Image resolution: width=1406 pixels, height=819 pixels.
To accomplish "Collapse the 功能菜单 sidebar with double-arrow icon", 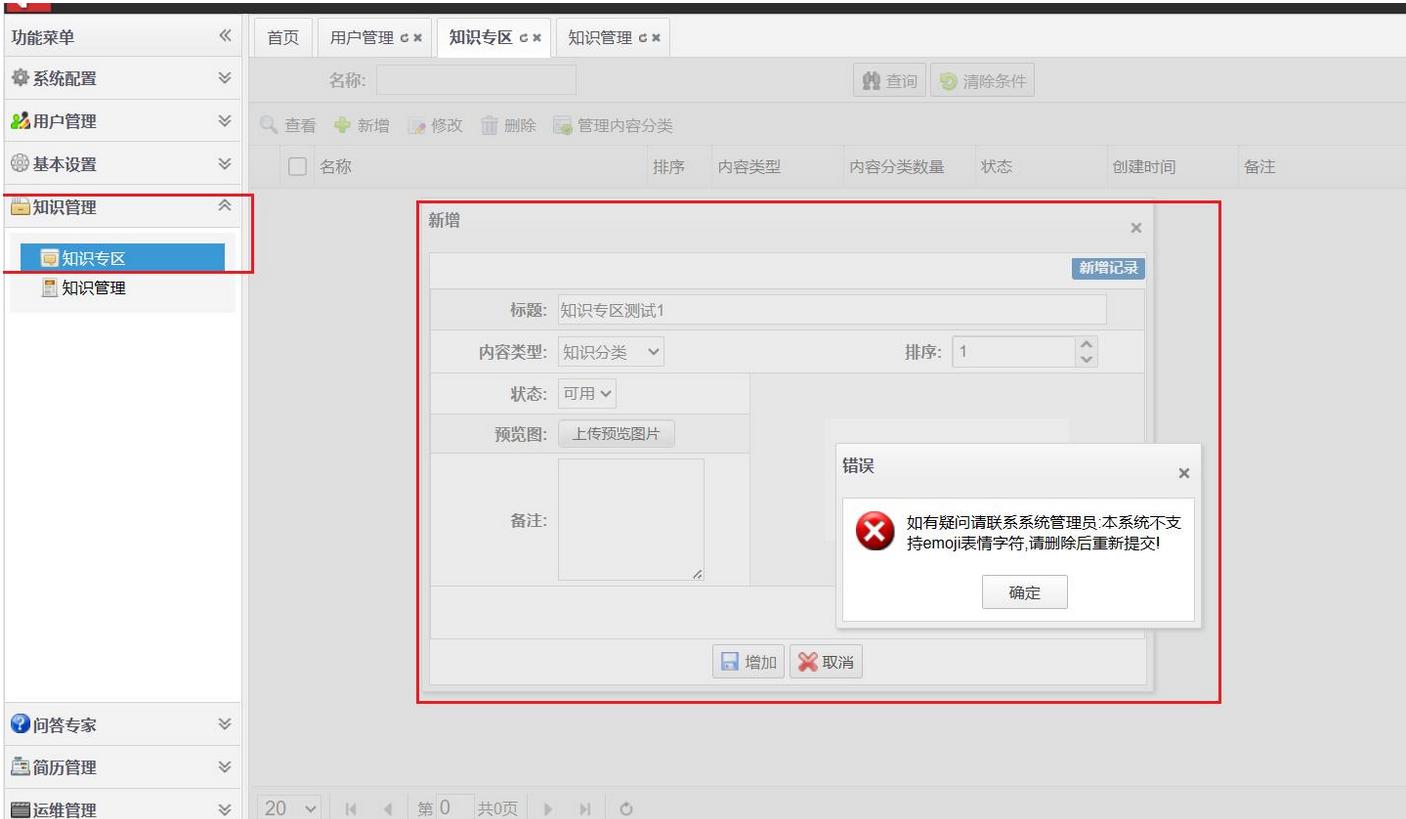I will click(225, 37).
